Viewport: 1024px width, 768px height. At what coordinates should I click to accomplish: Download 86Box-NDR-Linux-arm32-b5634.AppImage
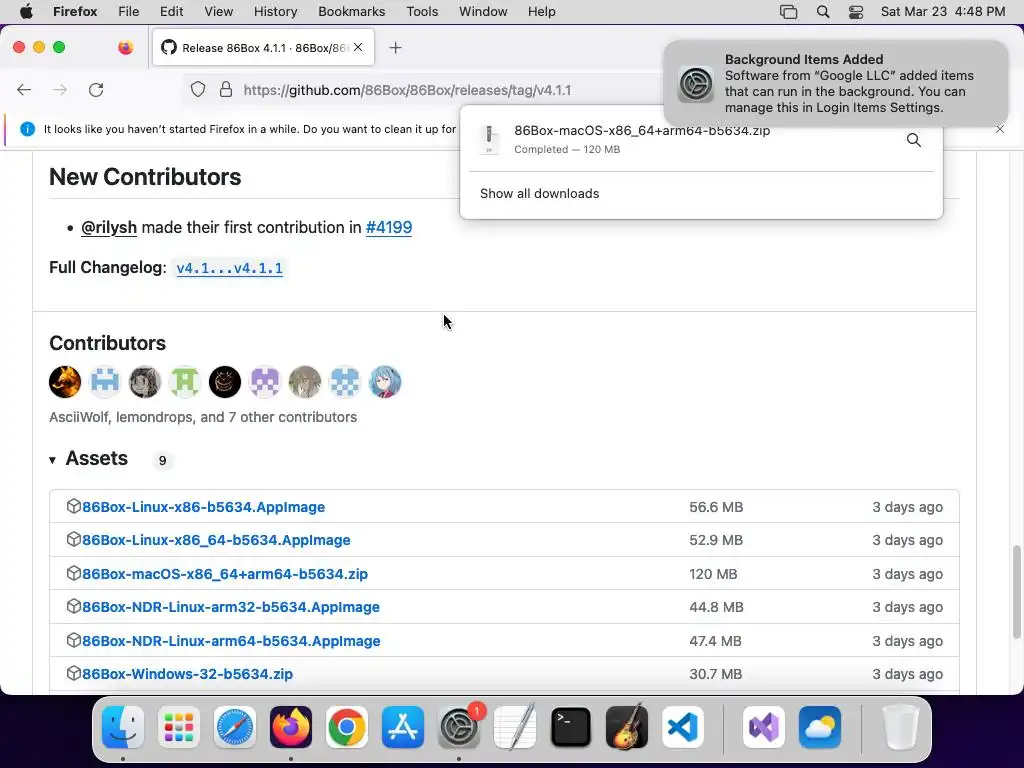pyautogui.click(x=231, y=607)
